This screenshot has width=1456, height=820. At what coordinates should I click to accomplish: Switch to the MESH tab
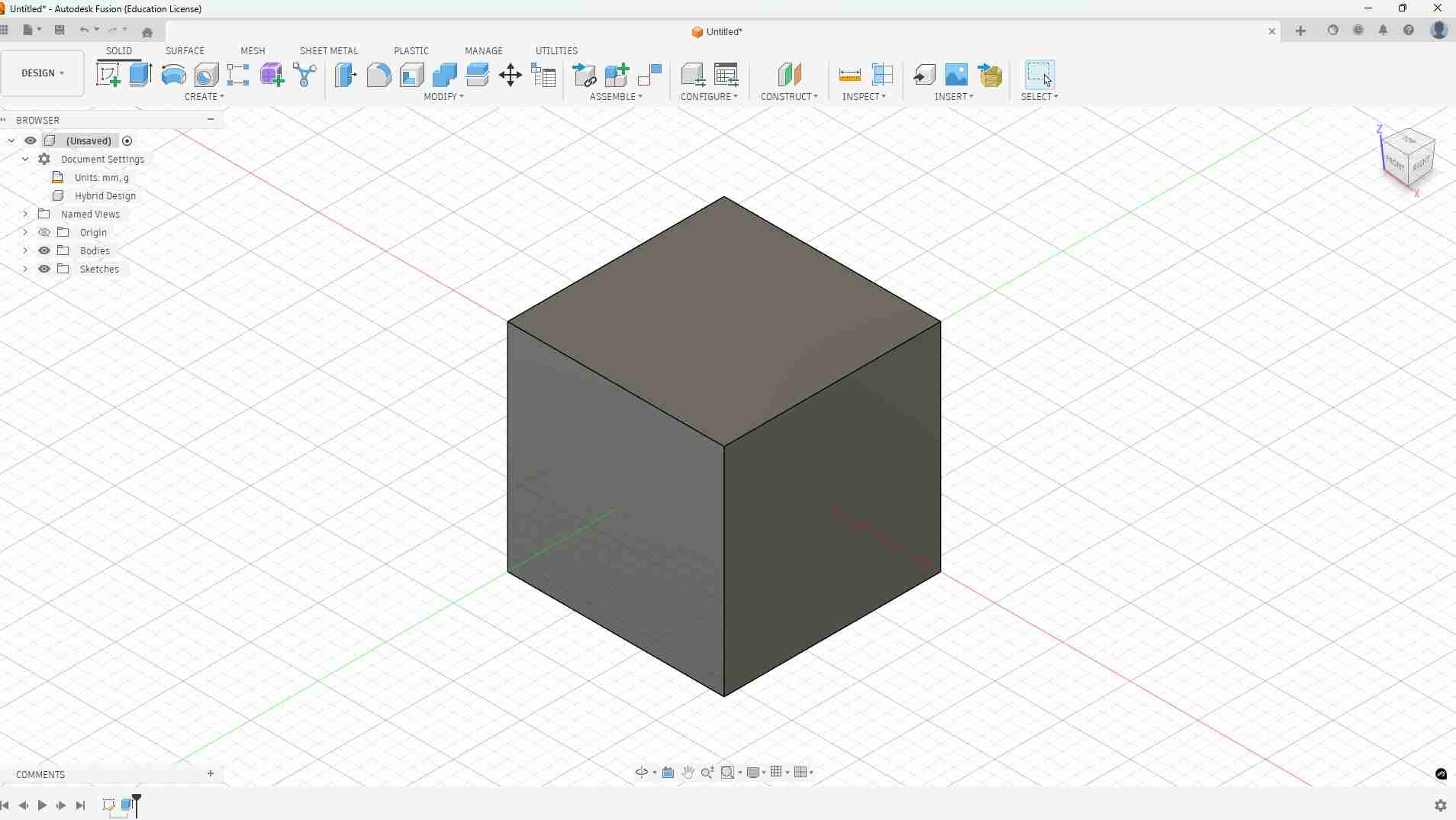tap(253, 50)
